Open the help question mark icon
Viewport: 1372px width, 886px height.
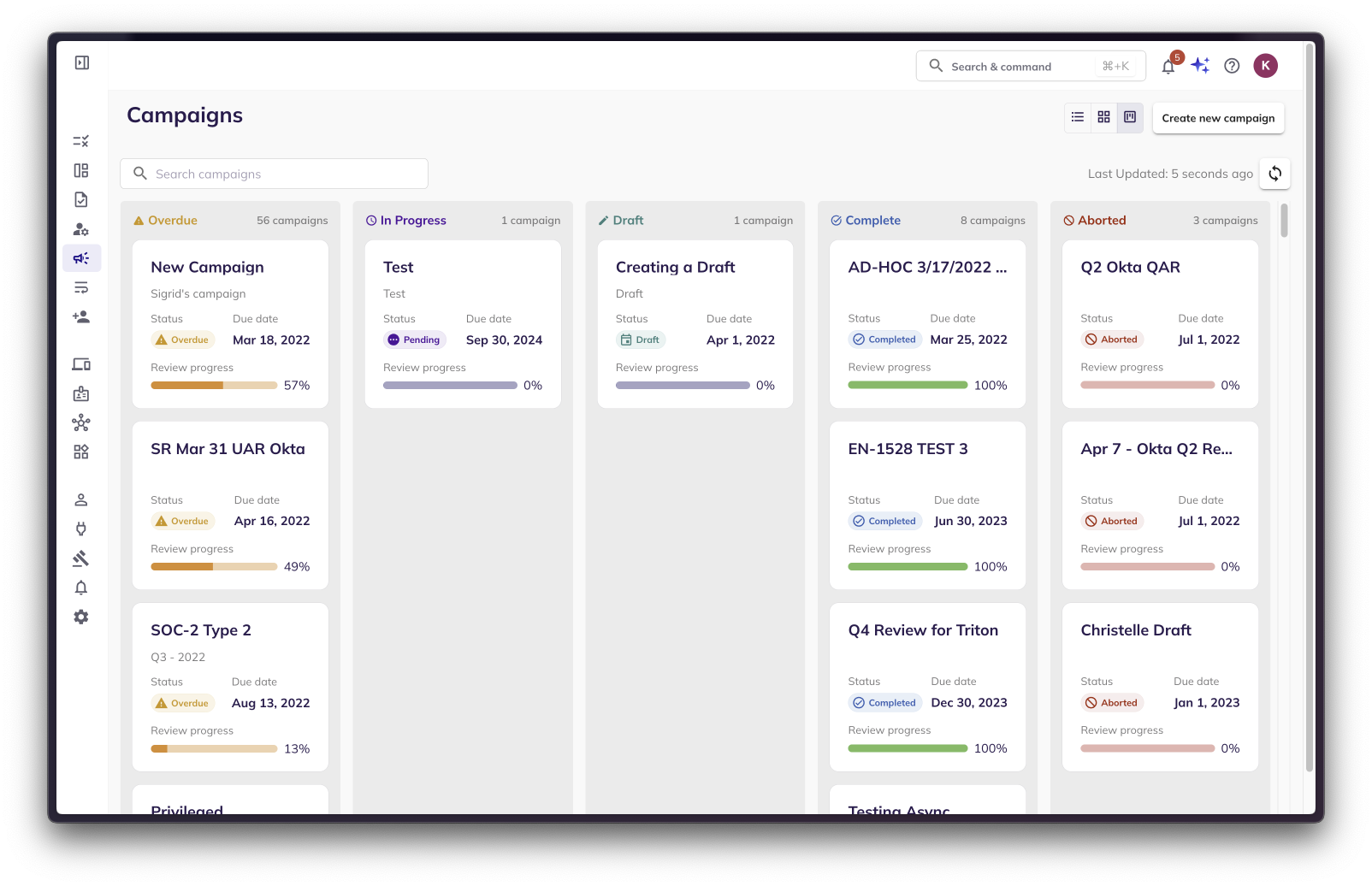(x=1232, y=66)
